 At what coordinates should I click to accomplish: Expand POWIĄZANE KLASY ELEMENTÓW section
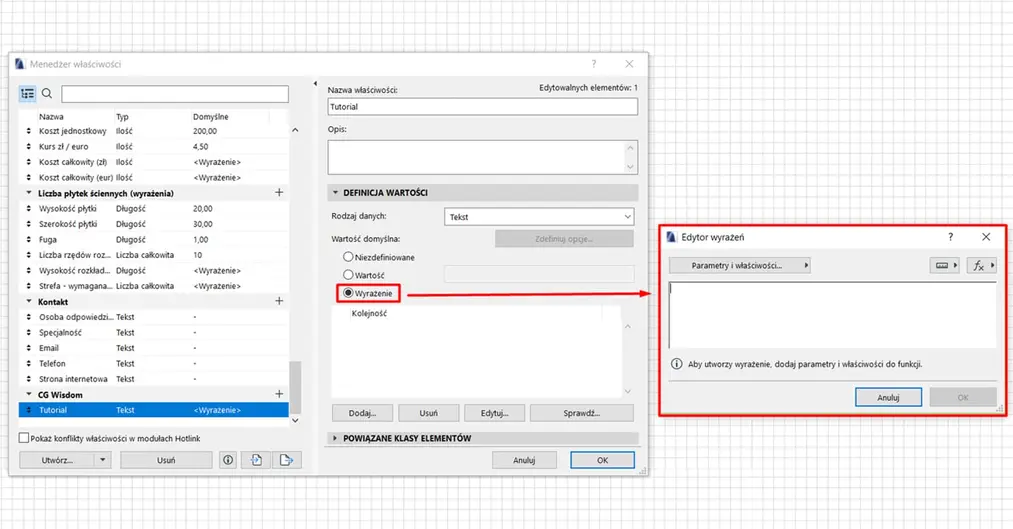(x=335, y=438)
